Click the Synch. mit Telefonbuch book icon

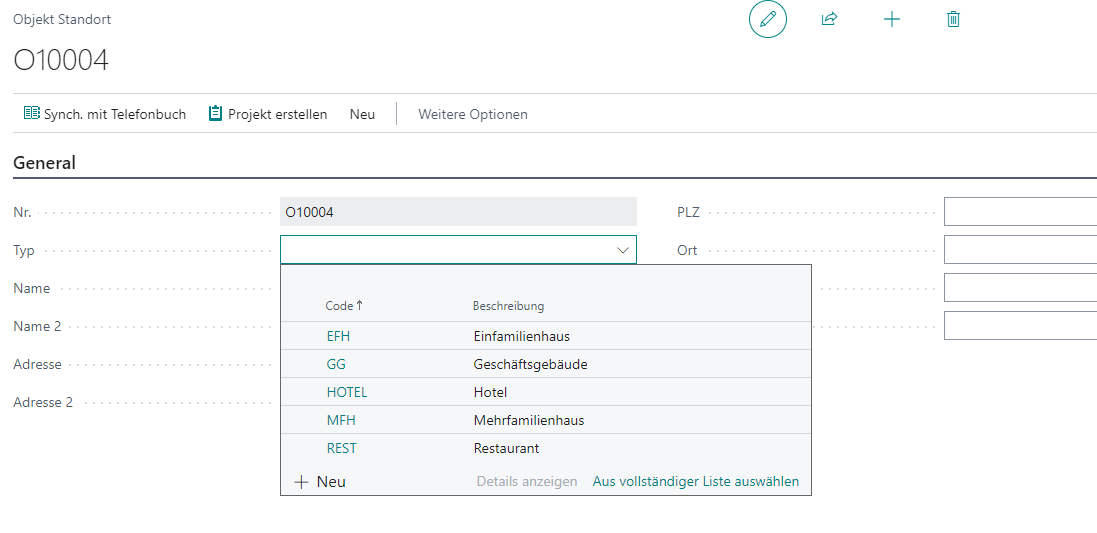(31, 113)
